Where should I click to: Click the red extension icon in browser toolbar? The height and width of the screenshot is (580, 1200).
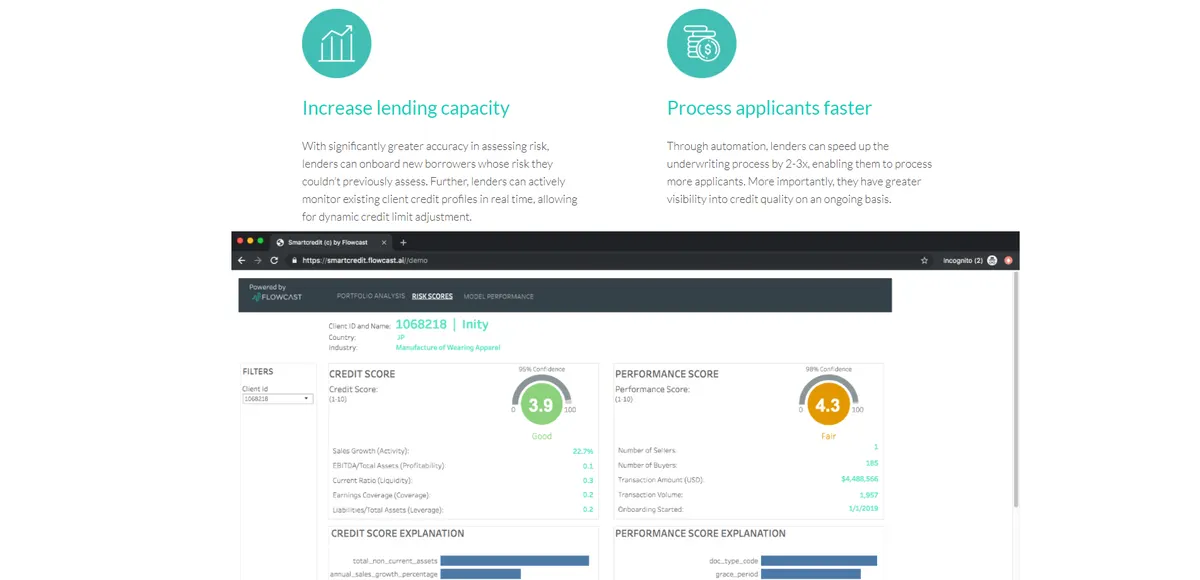[1009, 260]
